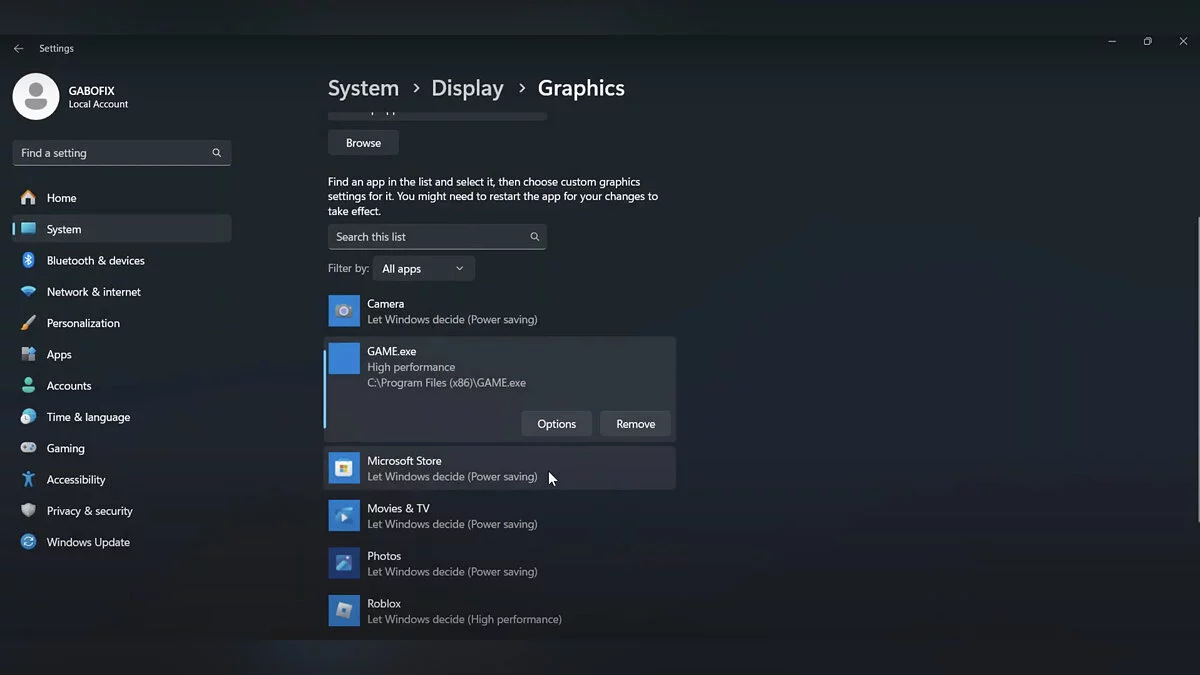Select the Photos app icon

tap(344, 563)
